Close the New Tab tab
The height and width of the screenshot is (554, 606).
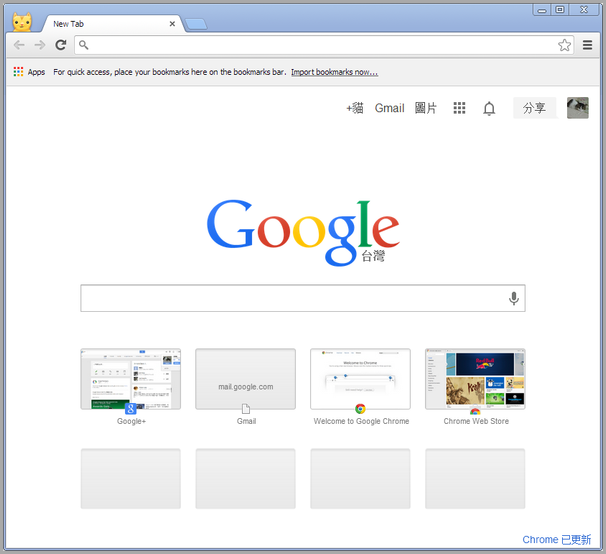pyautogui.click(x=172, y=24)
